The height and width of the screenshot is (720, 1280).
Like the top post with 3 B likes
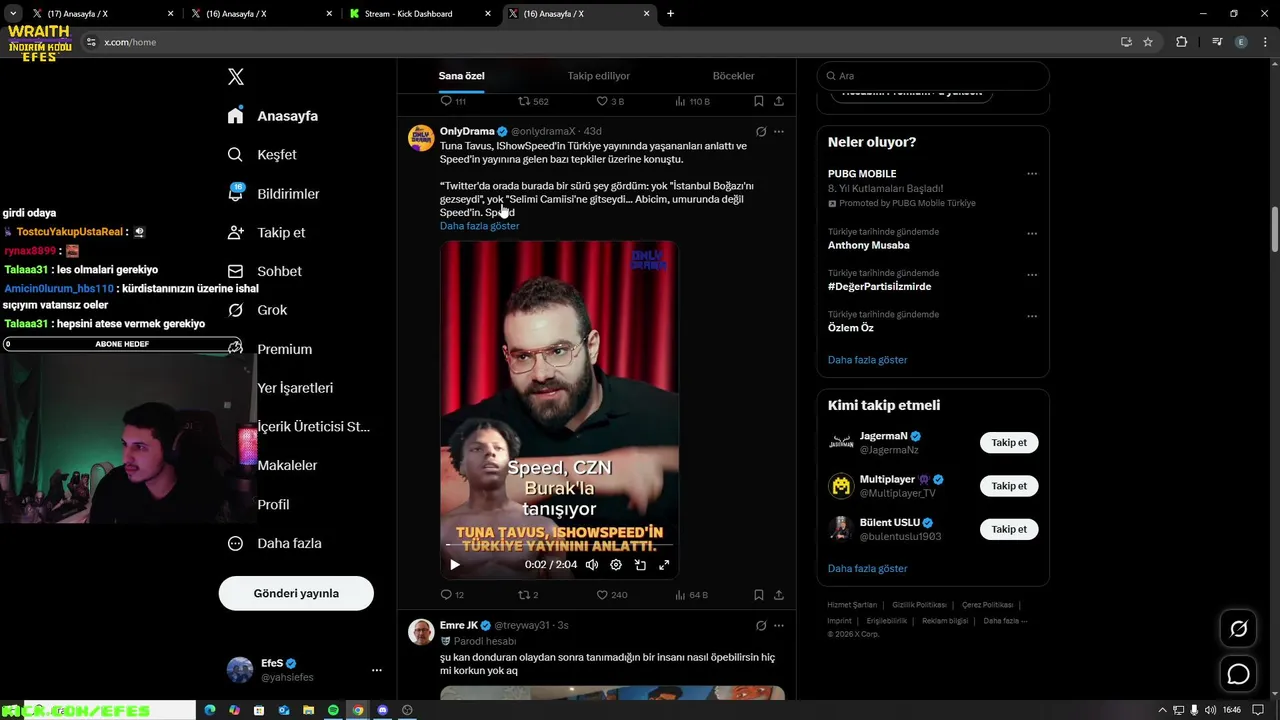click(610, 101)
